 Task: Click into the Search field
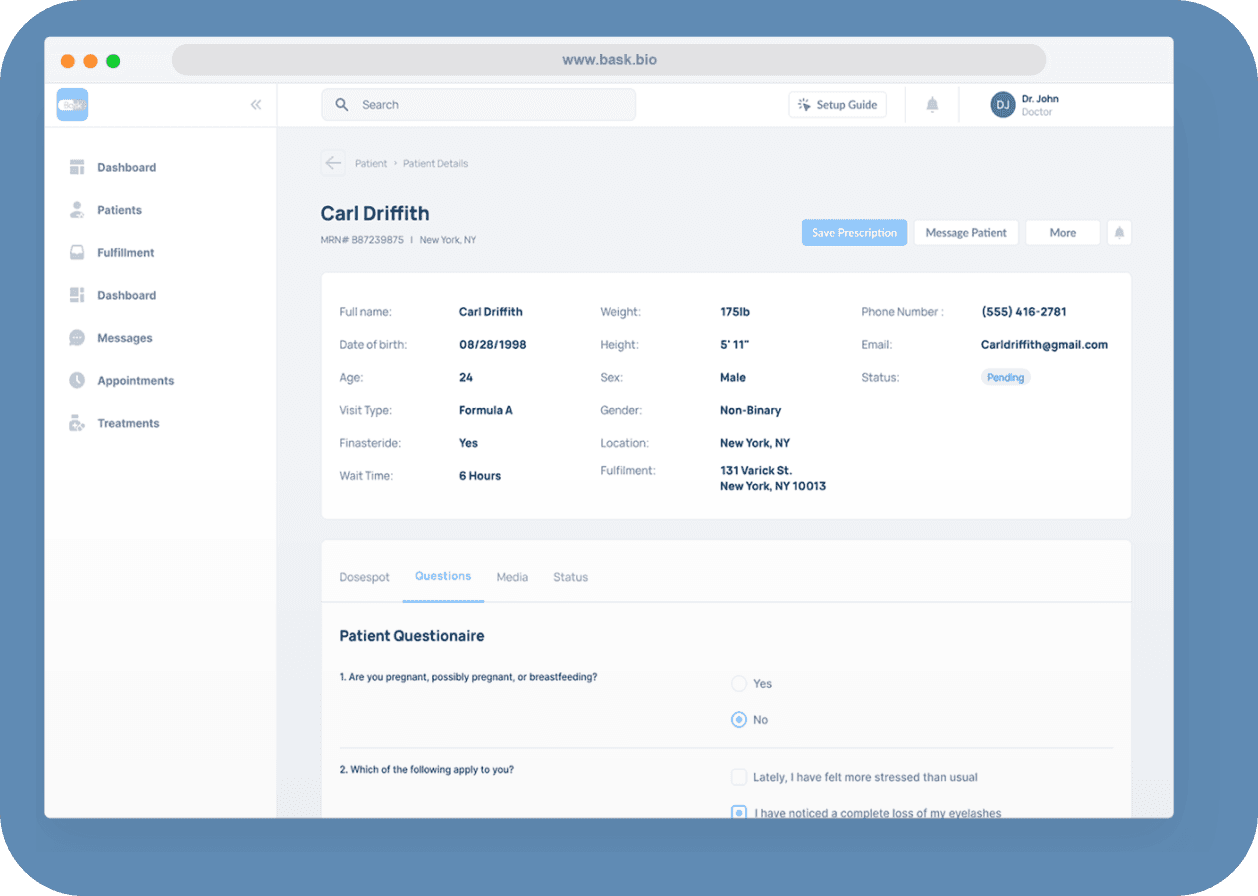coord(478,105)
